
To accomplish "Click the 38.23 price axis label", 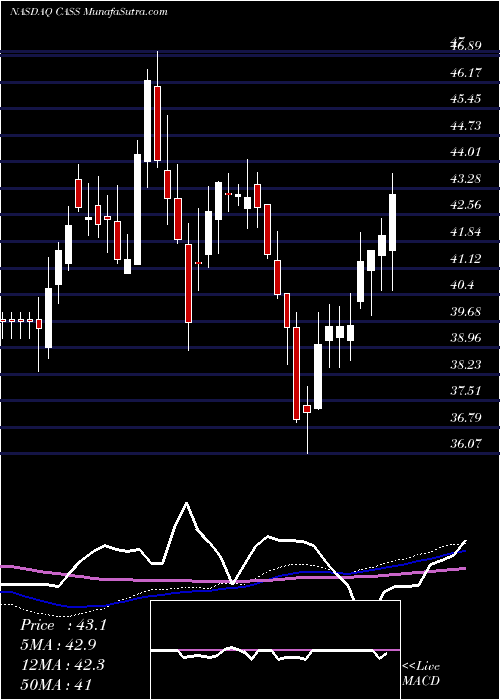I will pyautogui.click(x=467, y=365).
